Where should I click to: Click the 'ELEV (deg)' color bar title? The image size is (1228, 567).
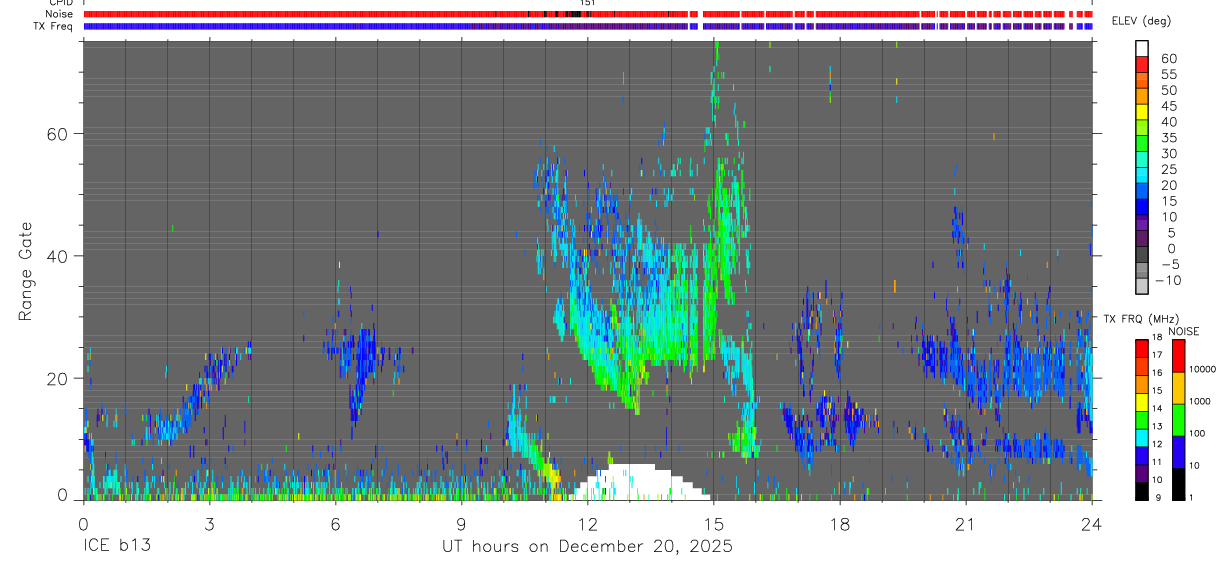pyautogui.click(x=1141, y=21)
